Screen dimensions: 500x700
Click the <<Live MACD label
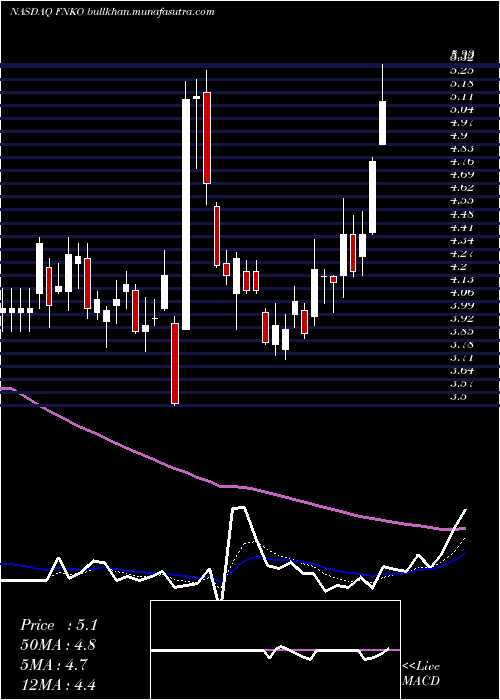tap(421, 673)
